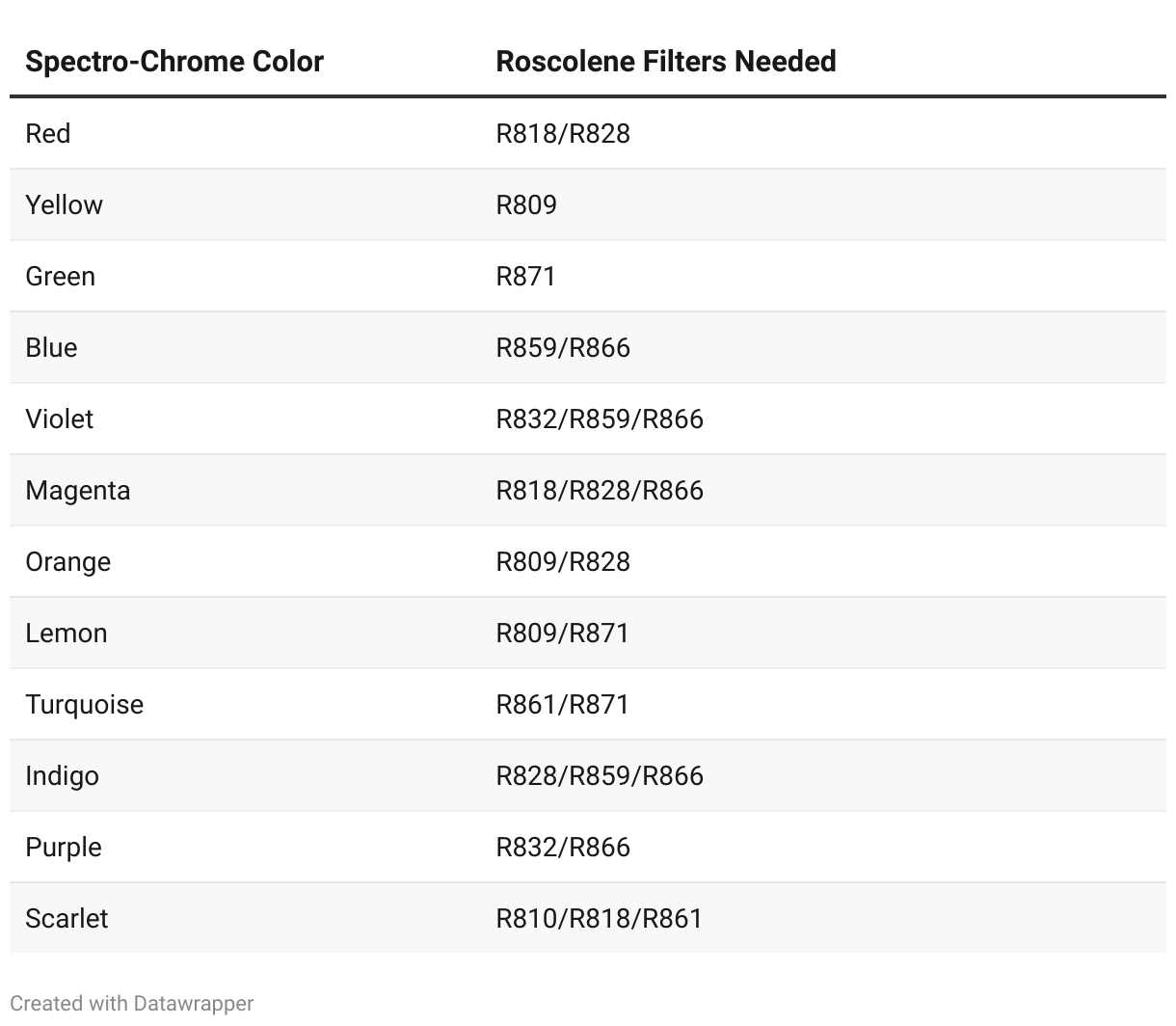Select the R832/R866 filter cell

563,847
